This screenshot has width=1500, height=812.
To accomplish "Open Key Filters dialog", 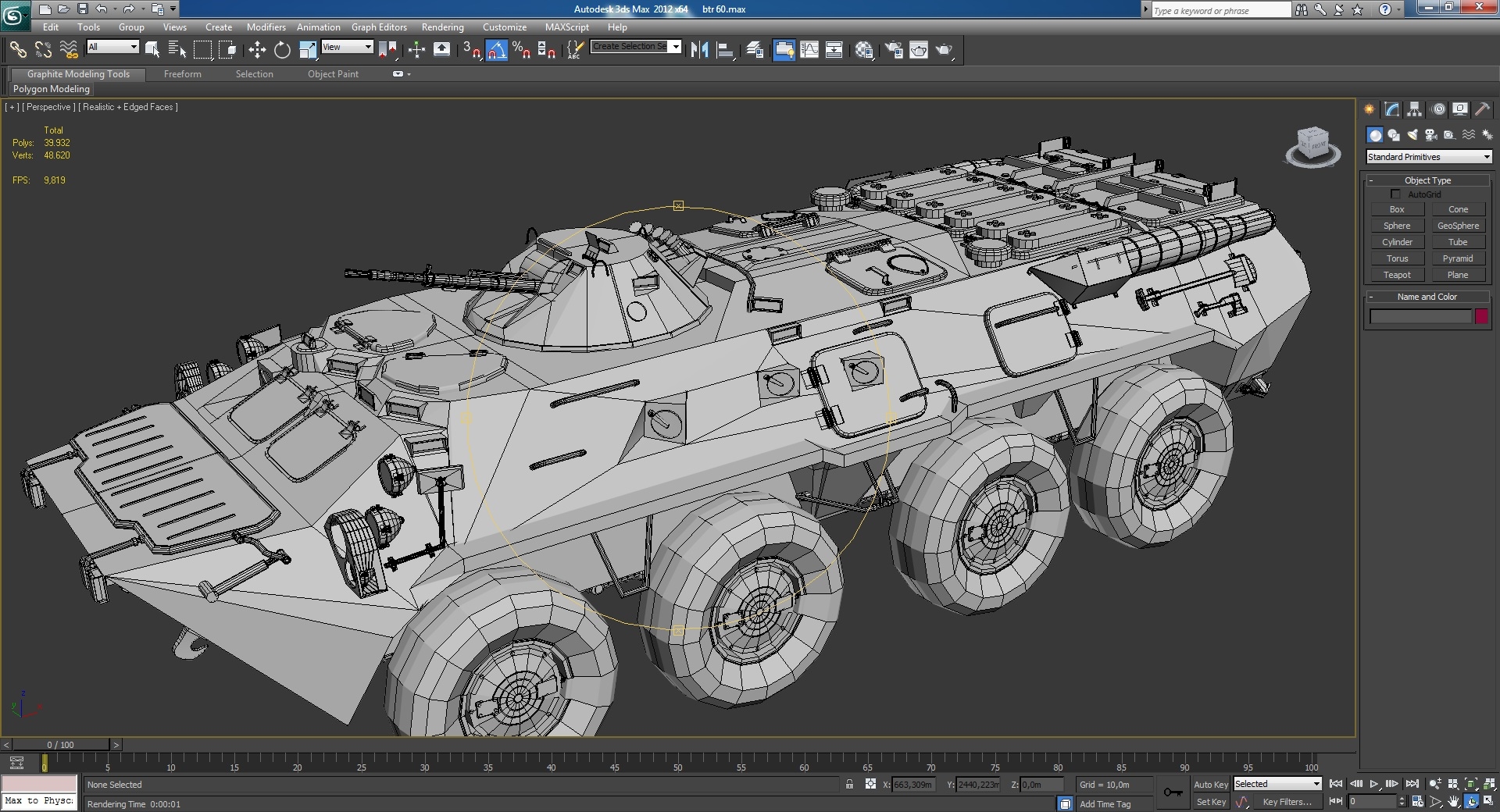I will pyautogui.click(x=1287, y=802).
